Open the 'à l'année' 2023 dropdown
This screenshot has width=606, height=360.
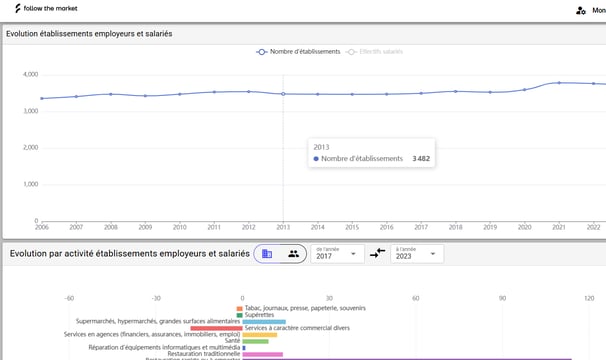click(x=417, y=254)
